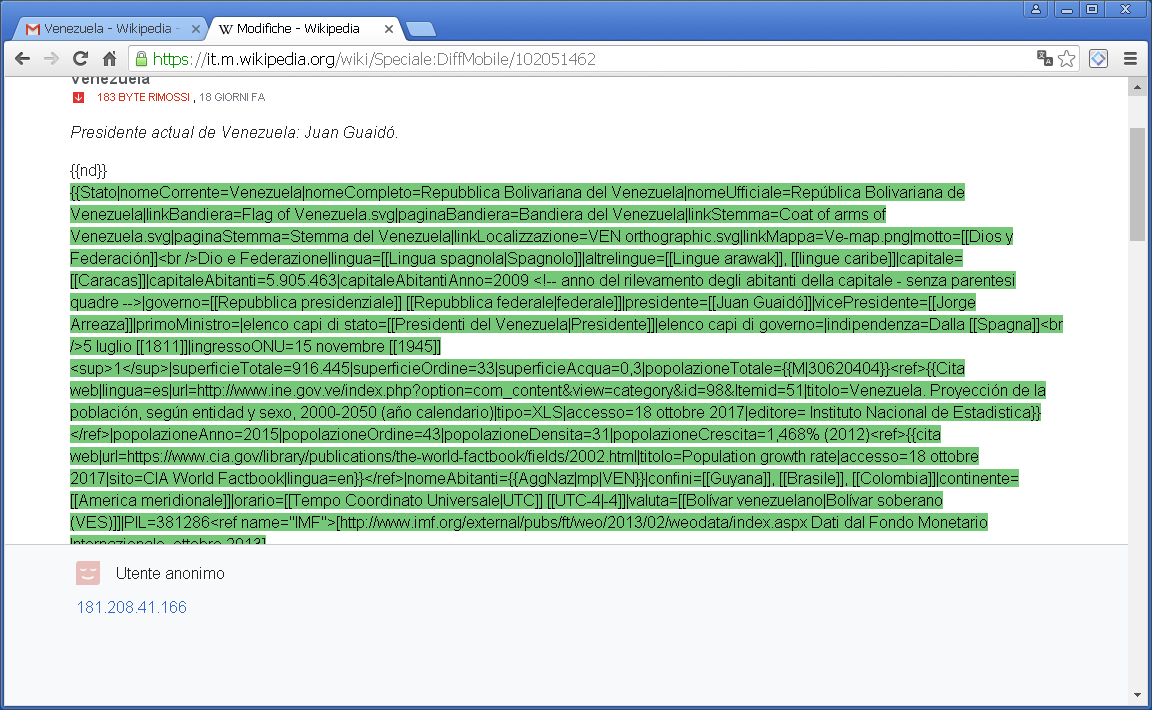Reload the current page

tap(81, 59)
